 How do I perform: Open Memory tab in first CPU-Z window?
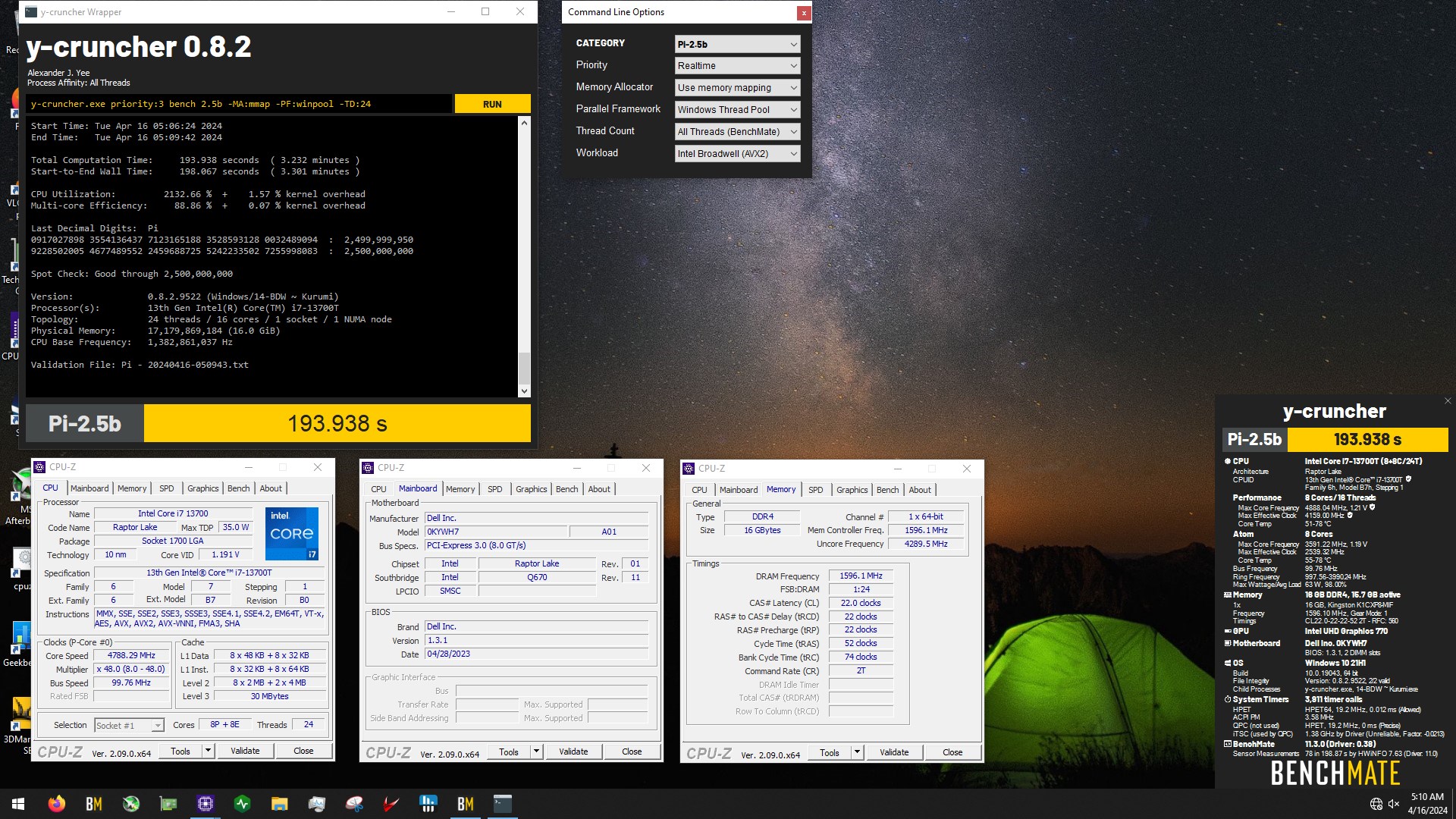coord(132,489)
